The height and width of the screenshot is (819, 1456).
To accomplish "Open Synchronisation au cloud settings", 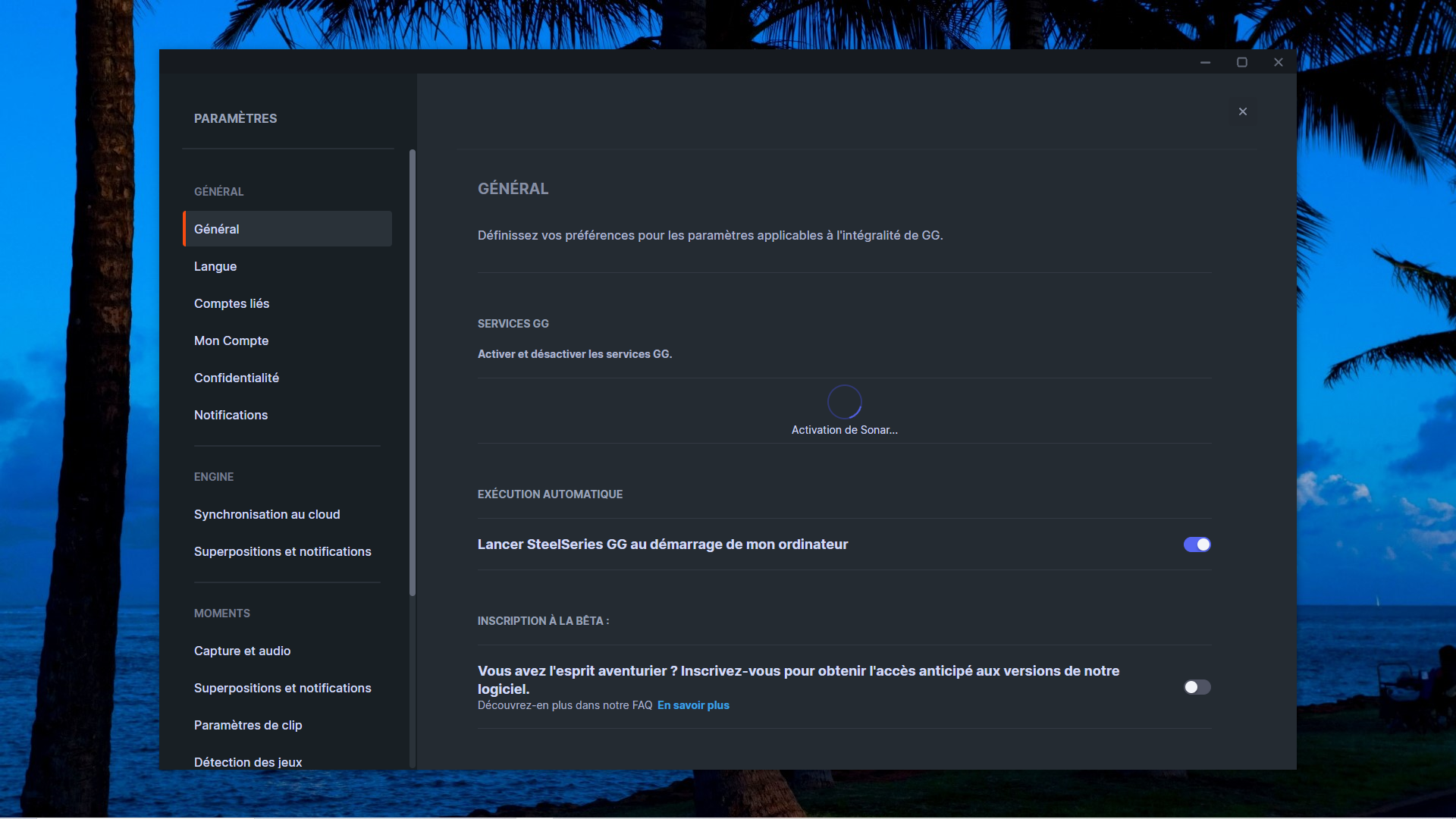I will pyautogui.click(x=287, y=514).
